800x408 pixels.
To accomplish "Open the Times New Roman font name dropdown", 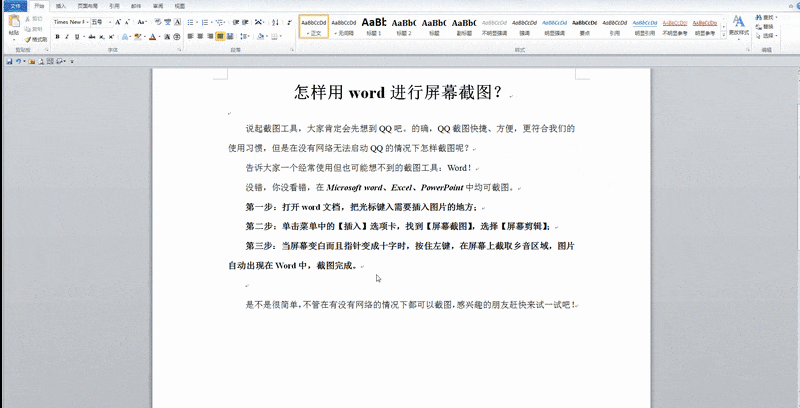I will tap(88, 22).
